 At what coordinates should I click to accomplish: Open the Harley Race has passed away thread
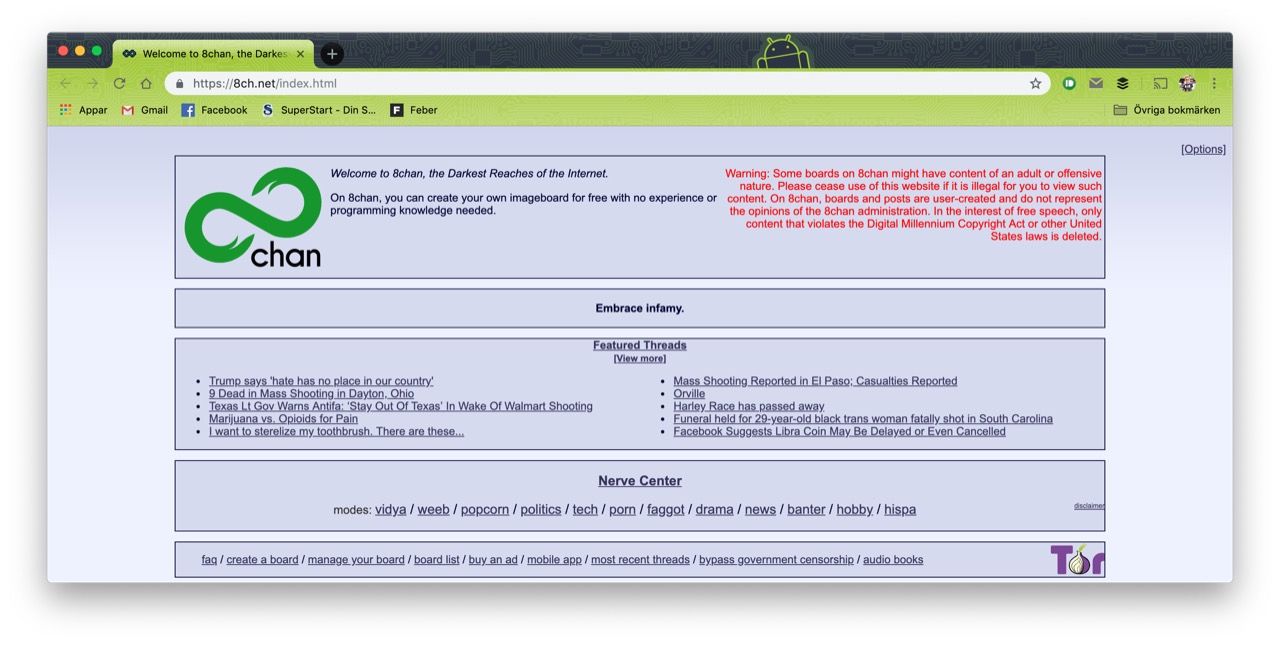coord(749,406)
